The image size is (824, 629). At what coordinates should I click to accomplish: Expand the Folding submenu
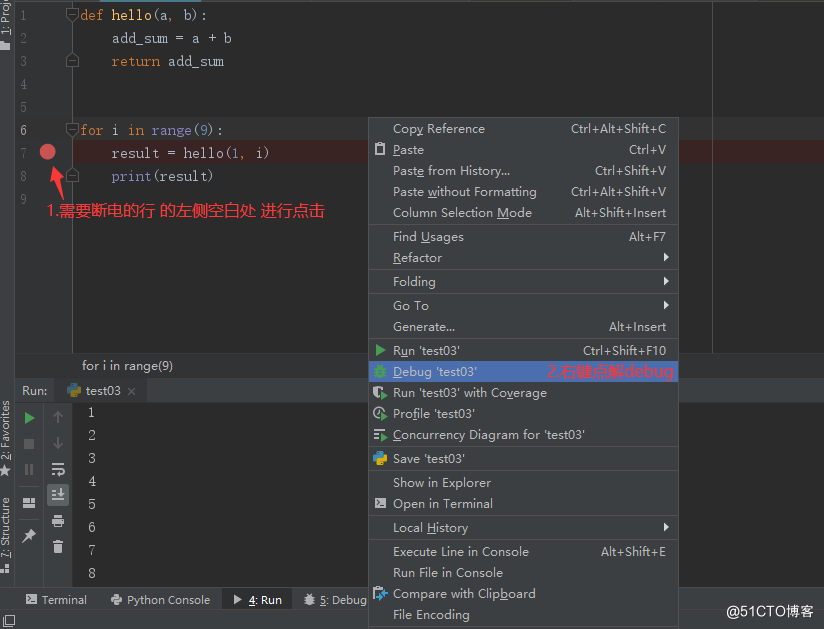tap(523, 282)
